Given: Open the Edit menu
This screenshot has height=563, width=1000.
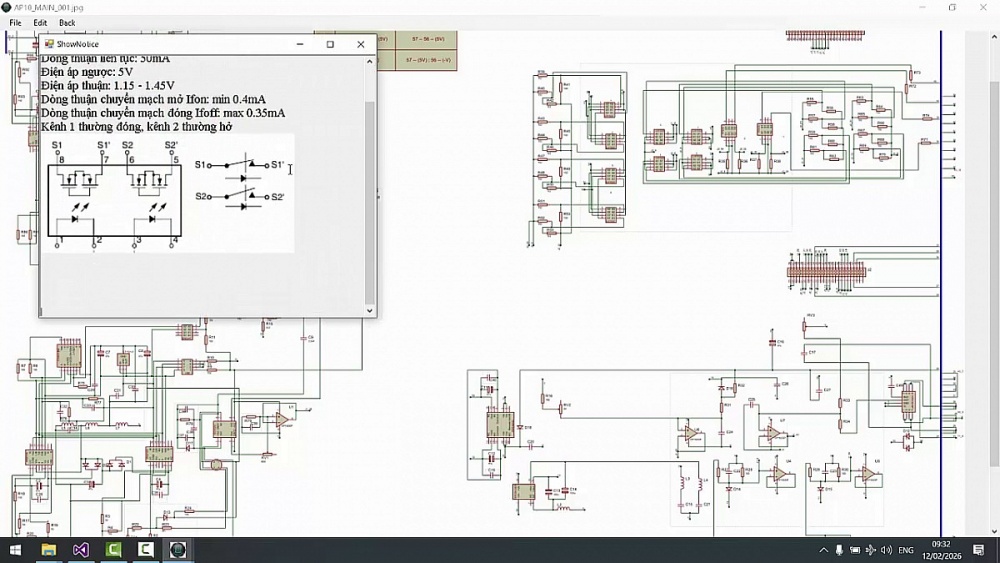Looking at the screenshot, I should point(40,23).
